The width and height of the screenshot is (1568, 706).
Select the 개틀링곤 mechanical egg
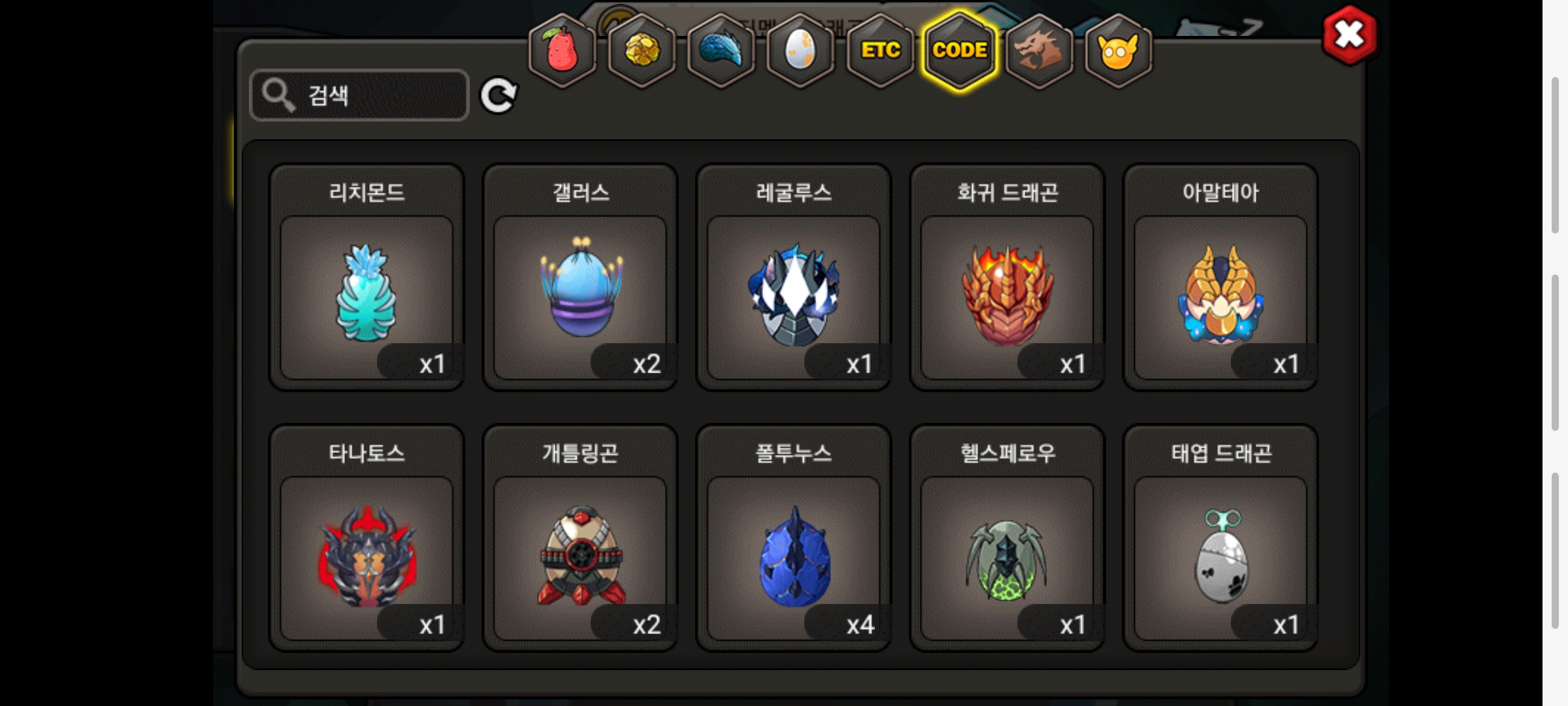(580, 538)
